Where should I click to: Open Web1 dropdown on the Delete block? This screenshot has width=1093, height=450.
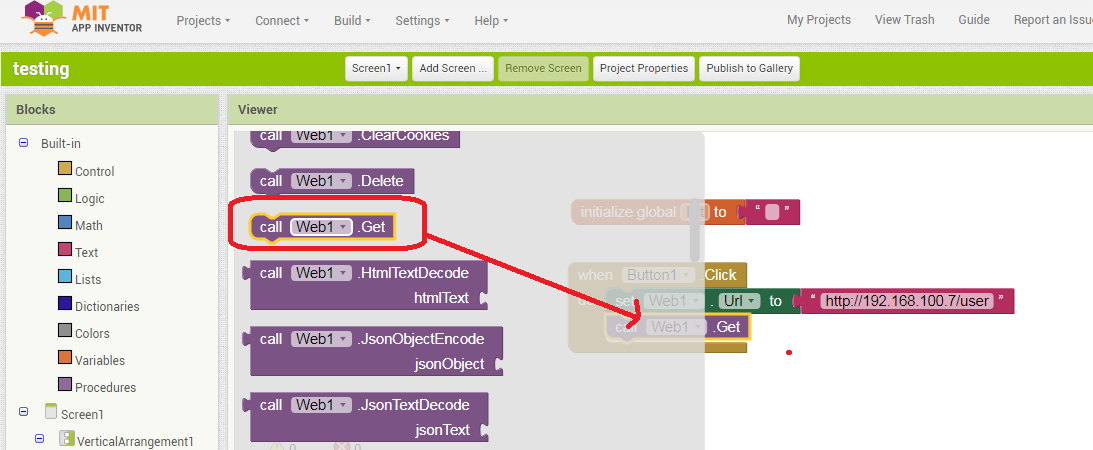(x=344, y=181)
